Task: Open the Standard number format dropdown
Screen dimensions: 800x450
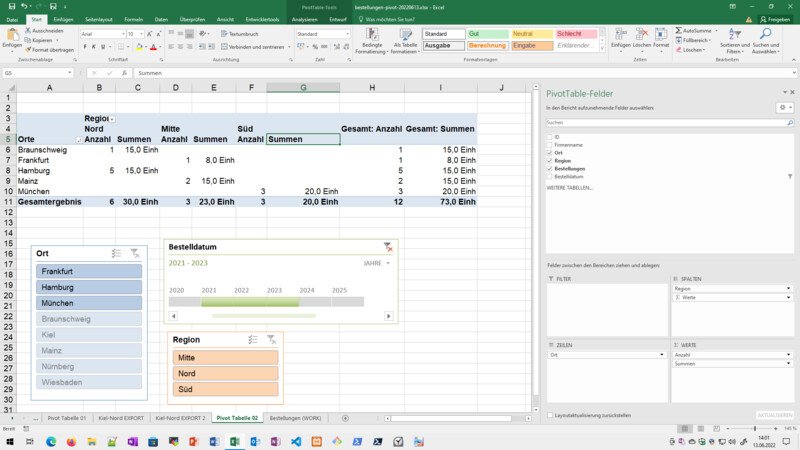Action: (347, 34)
